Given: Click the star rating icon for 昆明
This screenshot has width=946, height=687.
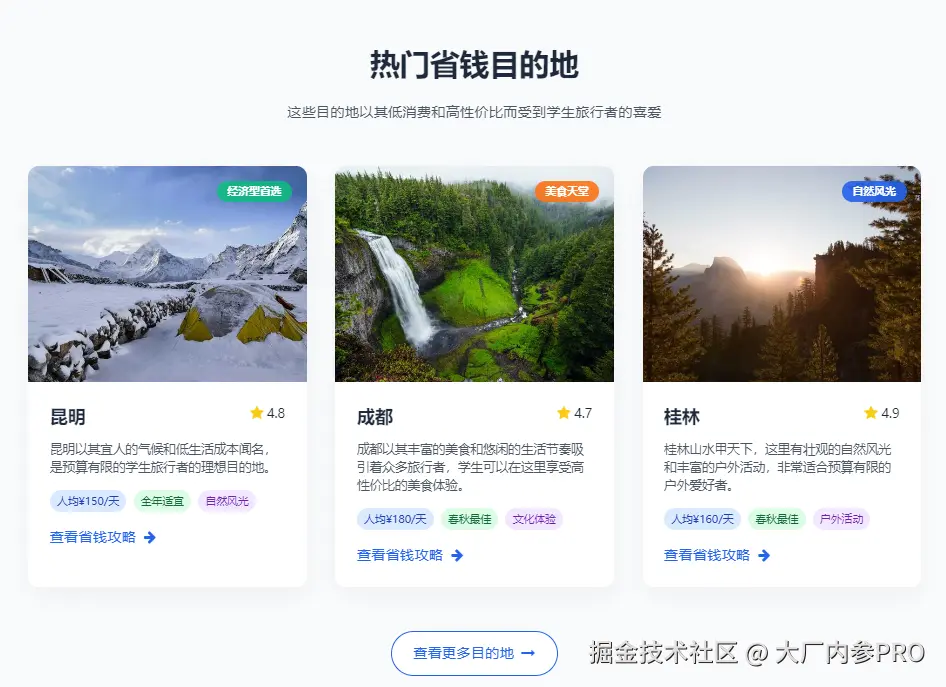Looking at the screenshot, I should click(x=256, y=413).
